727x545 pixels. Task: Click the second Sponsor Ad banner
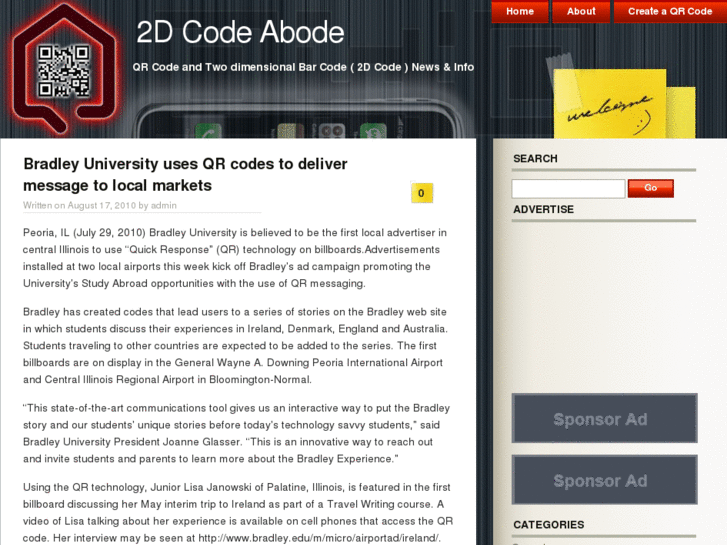point(604,480)
